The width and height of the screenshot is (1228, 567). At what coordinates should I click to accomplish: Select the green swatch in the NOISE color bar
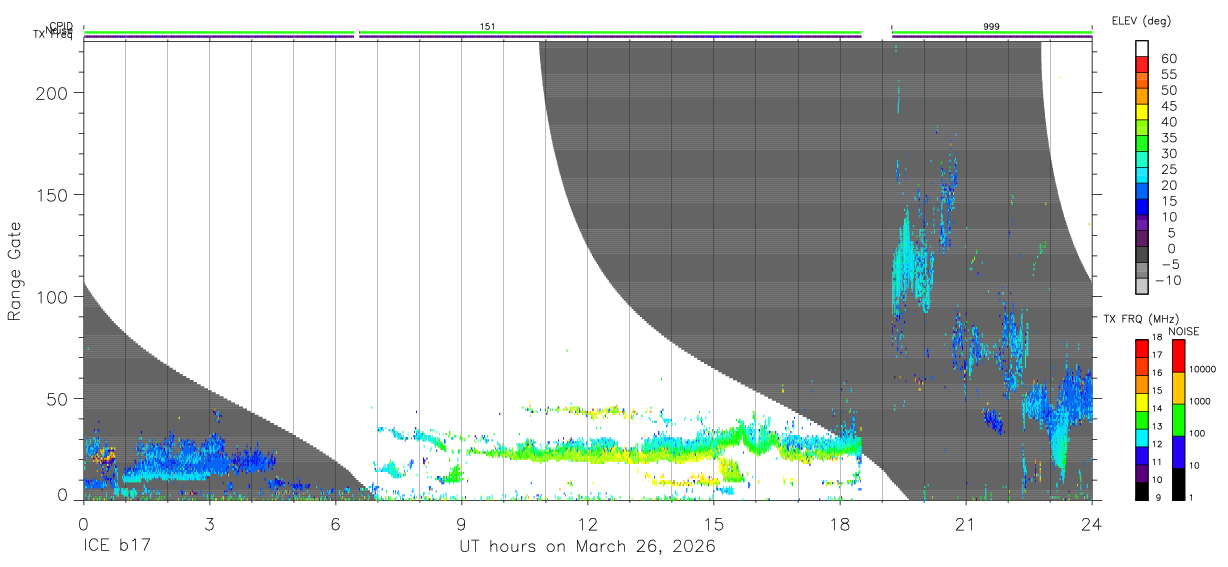click(x=1178, y=420)
